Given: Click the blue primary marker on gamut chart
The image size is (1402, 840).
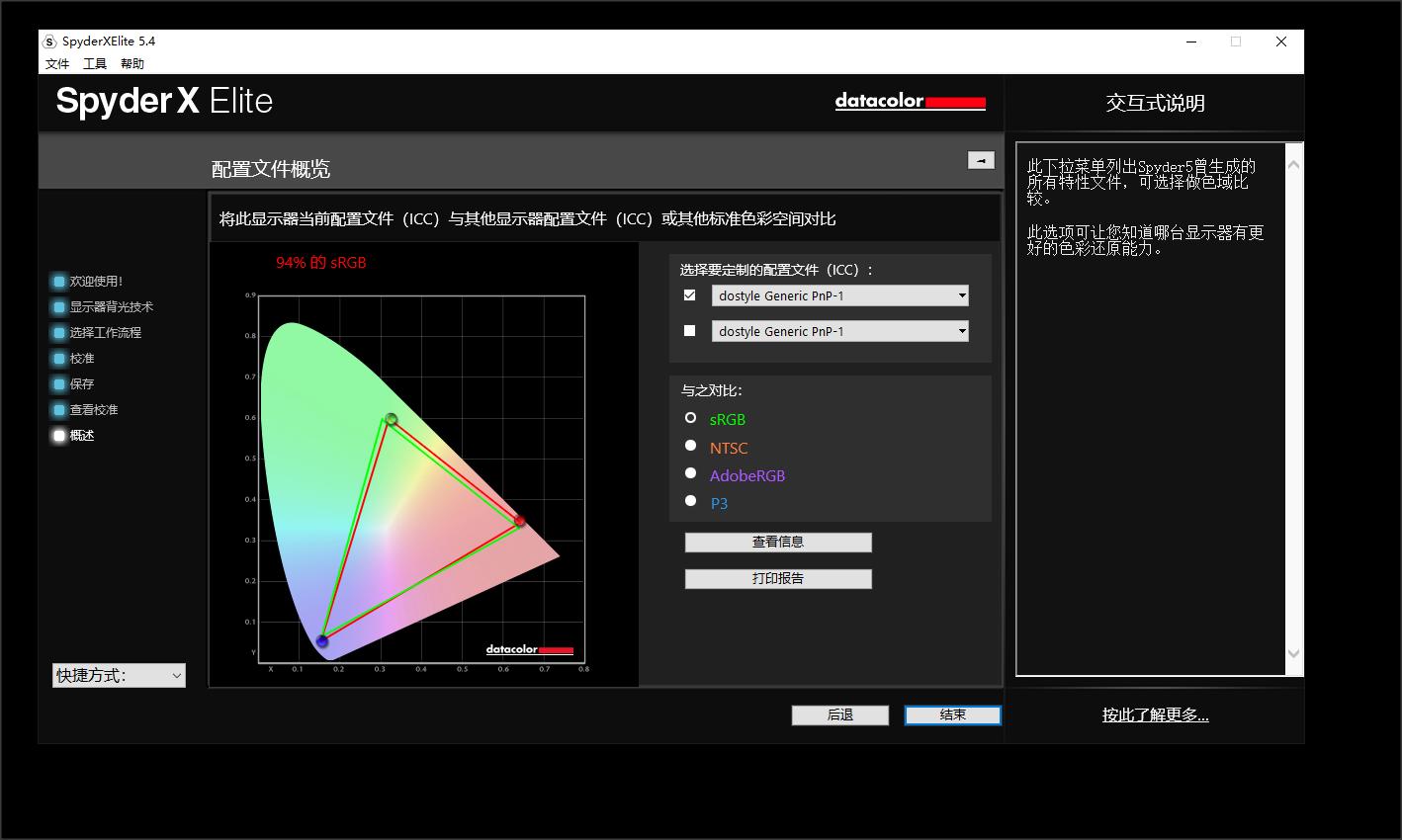Looking at the screenshot, I should point(321,641).
